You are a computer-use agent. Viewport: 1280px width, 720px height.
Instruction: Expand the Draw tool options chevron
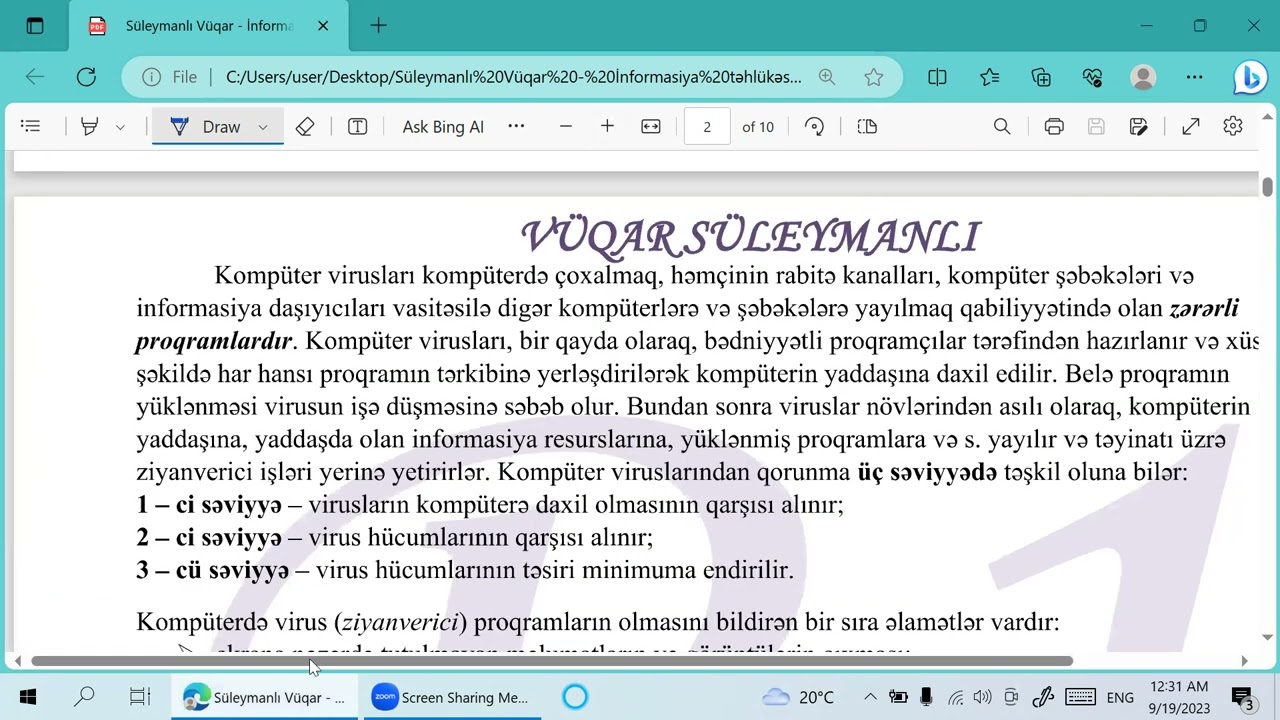263,127
